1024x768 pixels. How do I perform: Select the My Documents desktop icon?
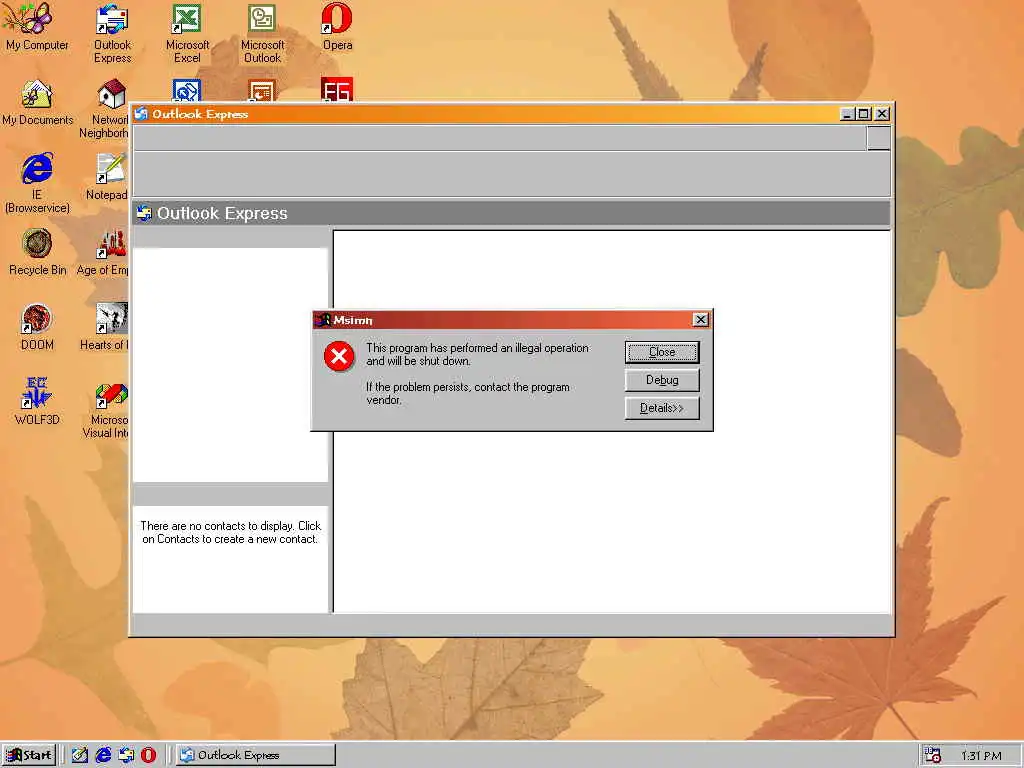[37, 103]
